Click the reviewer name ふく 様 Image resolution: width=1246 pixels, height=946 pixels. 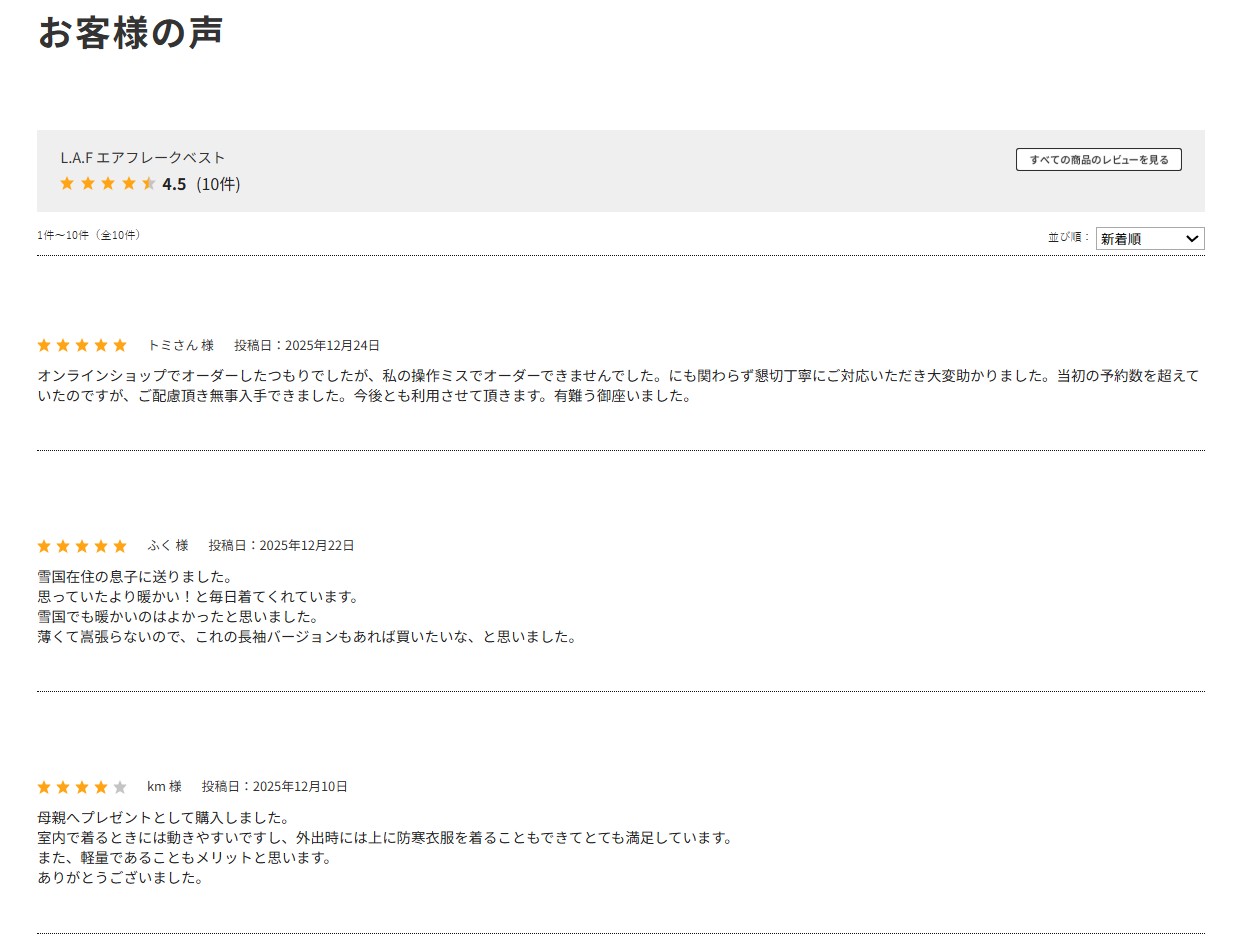click(168, 546)
